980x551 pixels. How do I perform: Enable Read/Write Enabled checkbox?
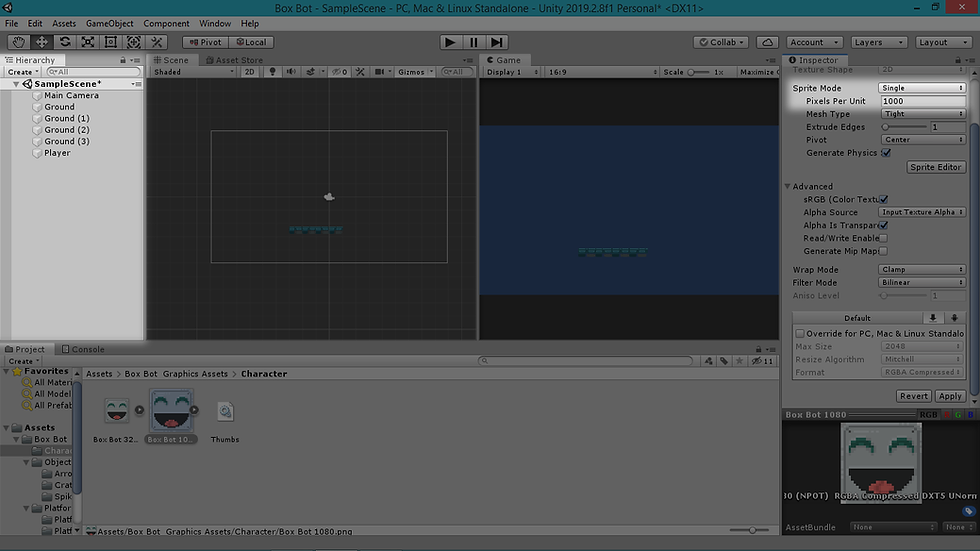coord(883,238)
